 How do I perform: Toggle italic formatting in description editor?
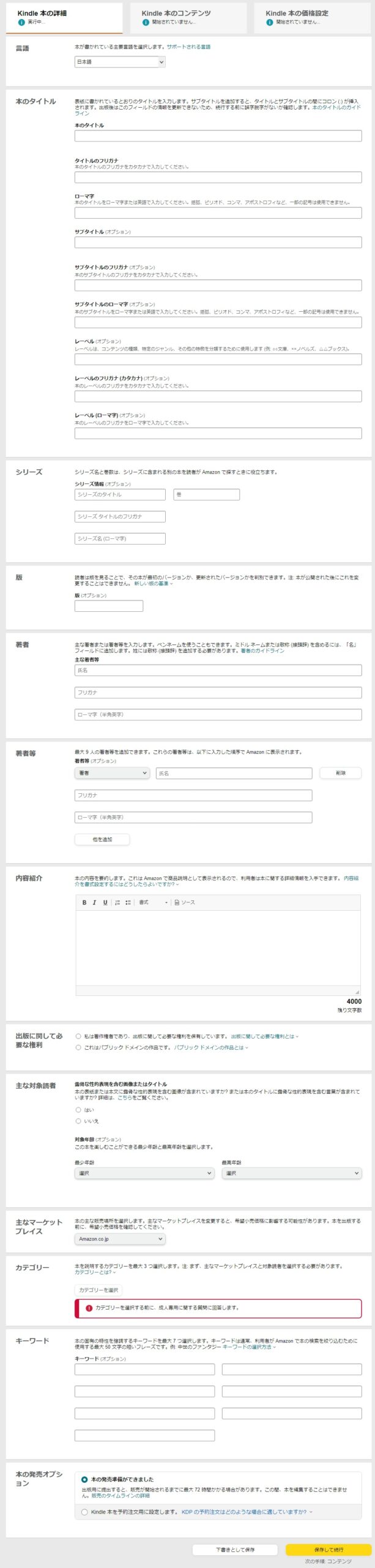point(94,902)
